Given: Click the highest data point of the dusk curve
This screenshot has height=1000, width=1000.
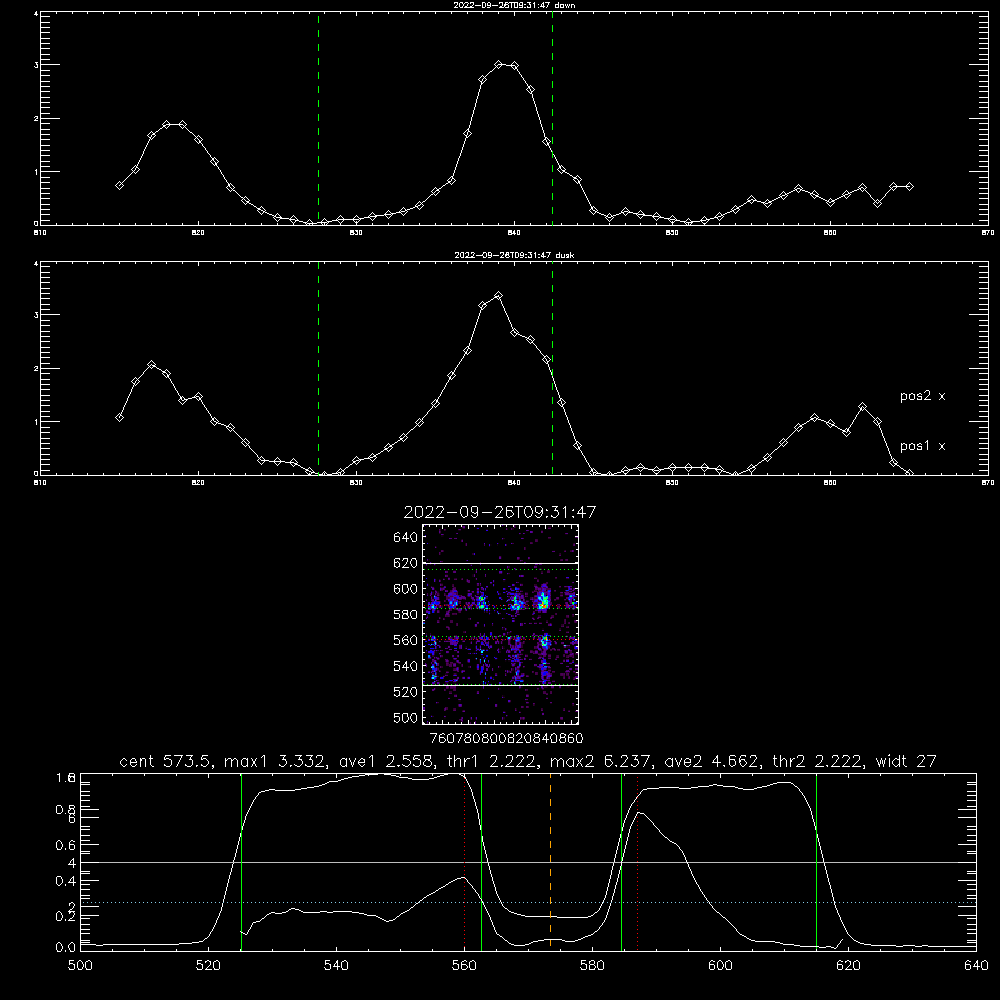Looking at the screenshot, I should tap(498, 296).
